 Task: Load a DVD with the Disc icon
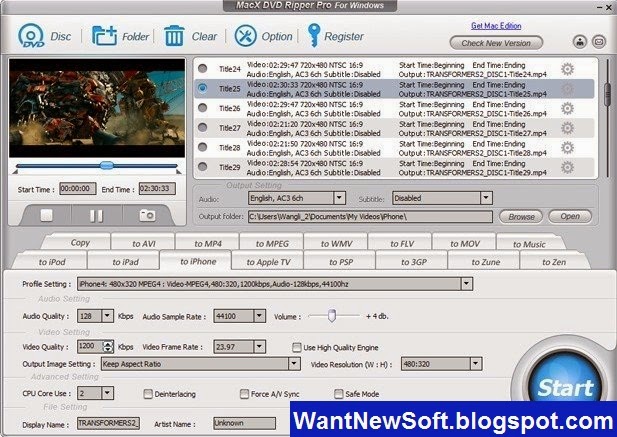point(31,36)
